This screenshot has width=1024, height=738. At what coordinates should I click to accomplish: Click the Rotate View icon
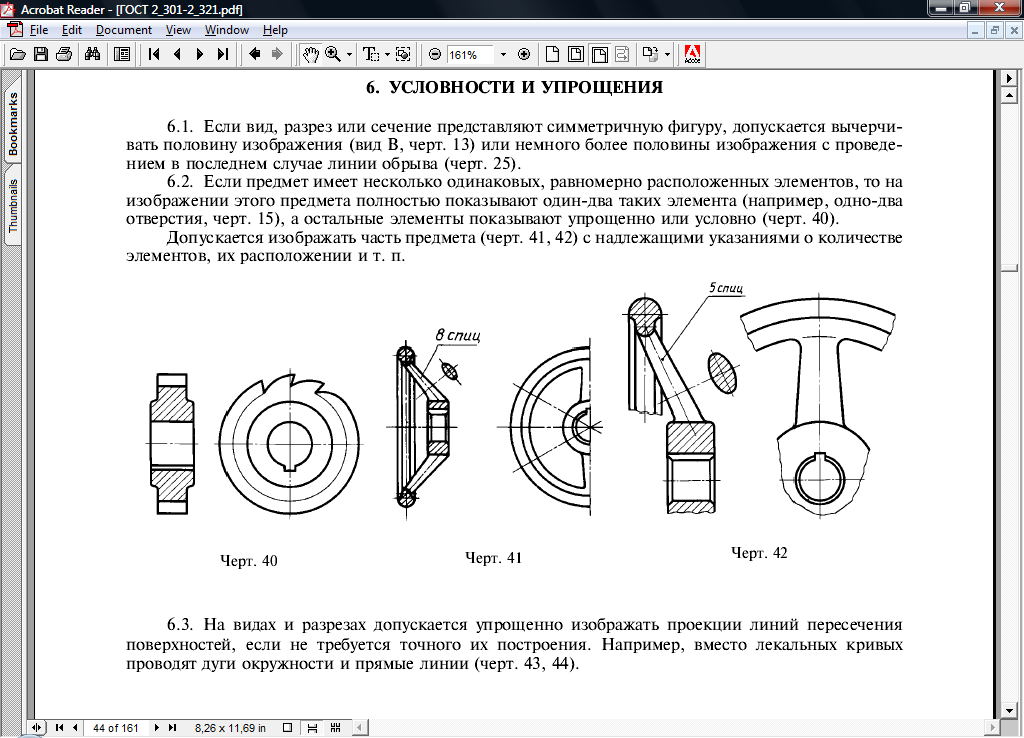(650, 55)
